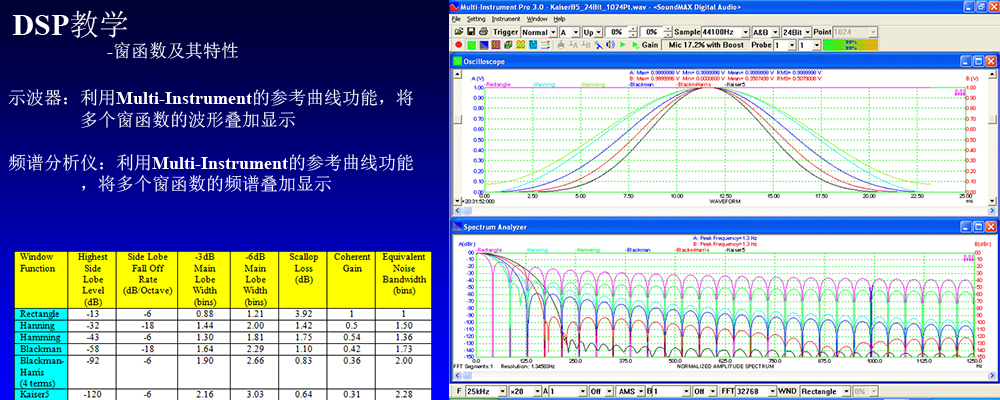This screenshot has height=400, width=1000.
Task: Click the Multi-Instrument Pro application title icon
Action: (455, 7)
